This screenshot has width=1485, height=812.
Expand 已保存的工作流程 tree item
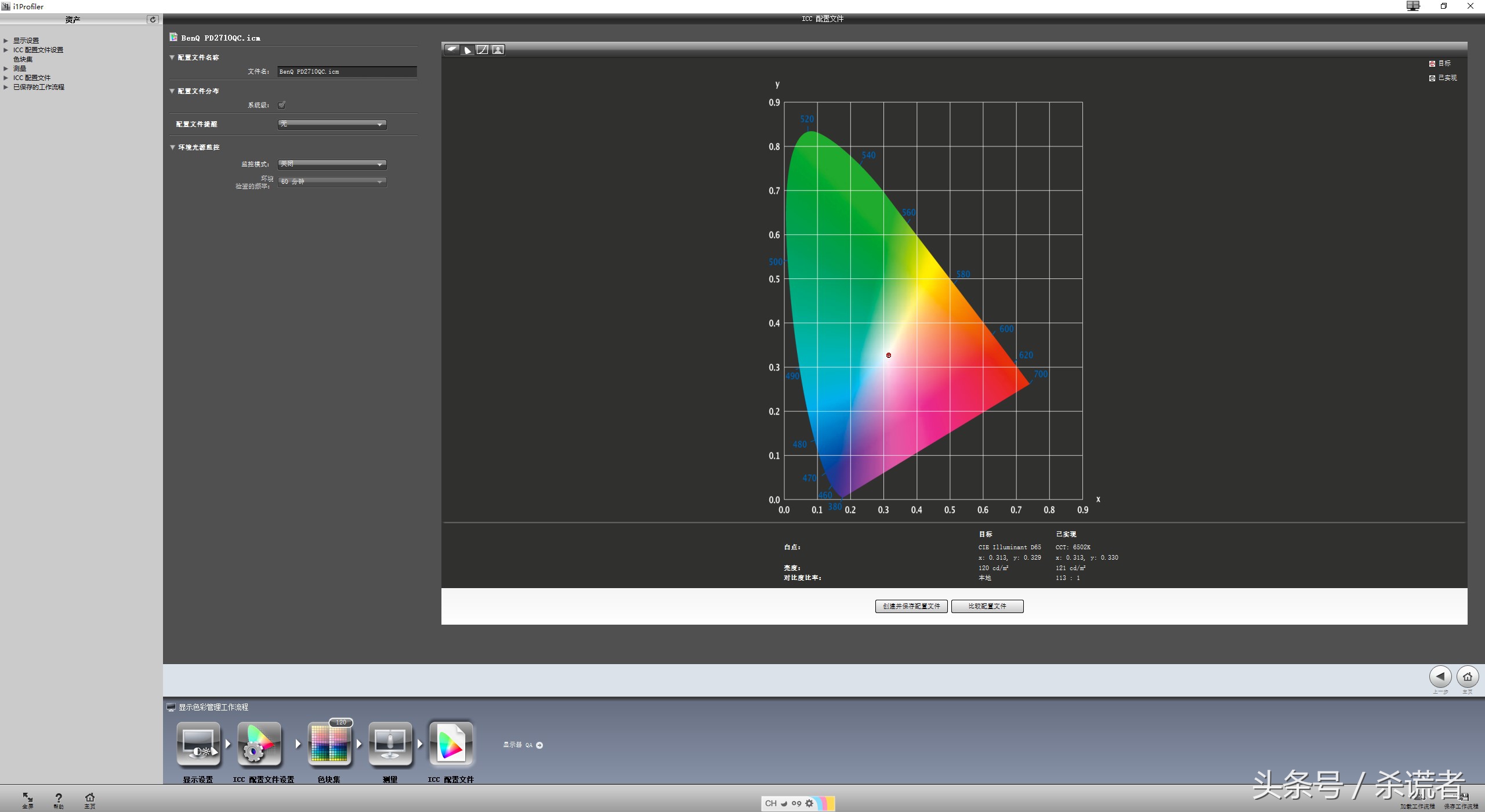tap(6, 87)
